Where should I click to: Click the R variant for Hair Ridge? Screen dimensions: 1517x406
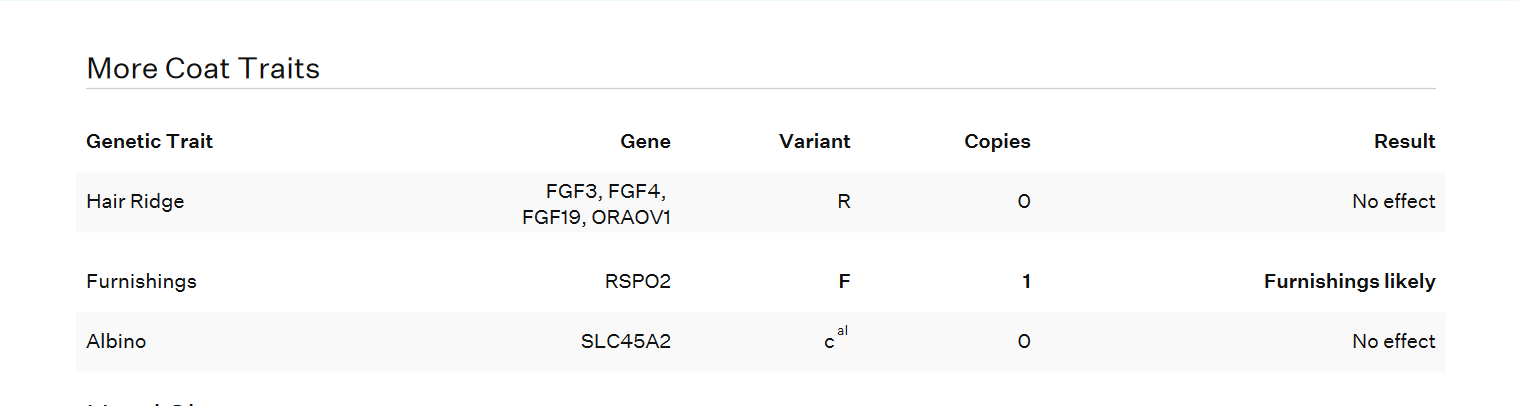pyautogui.click(x=843, y=201)
